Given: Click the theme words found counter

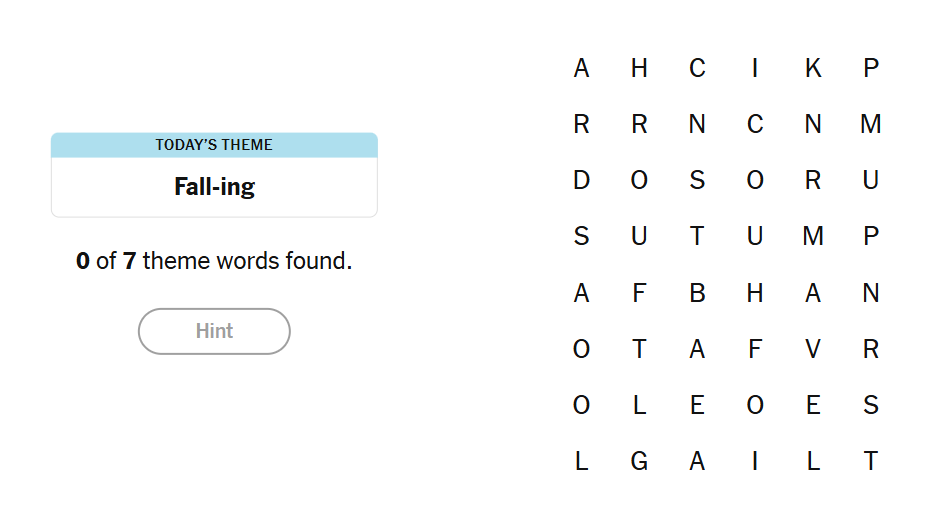Looking at the screenshot, I should click(x=214, y=262).
